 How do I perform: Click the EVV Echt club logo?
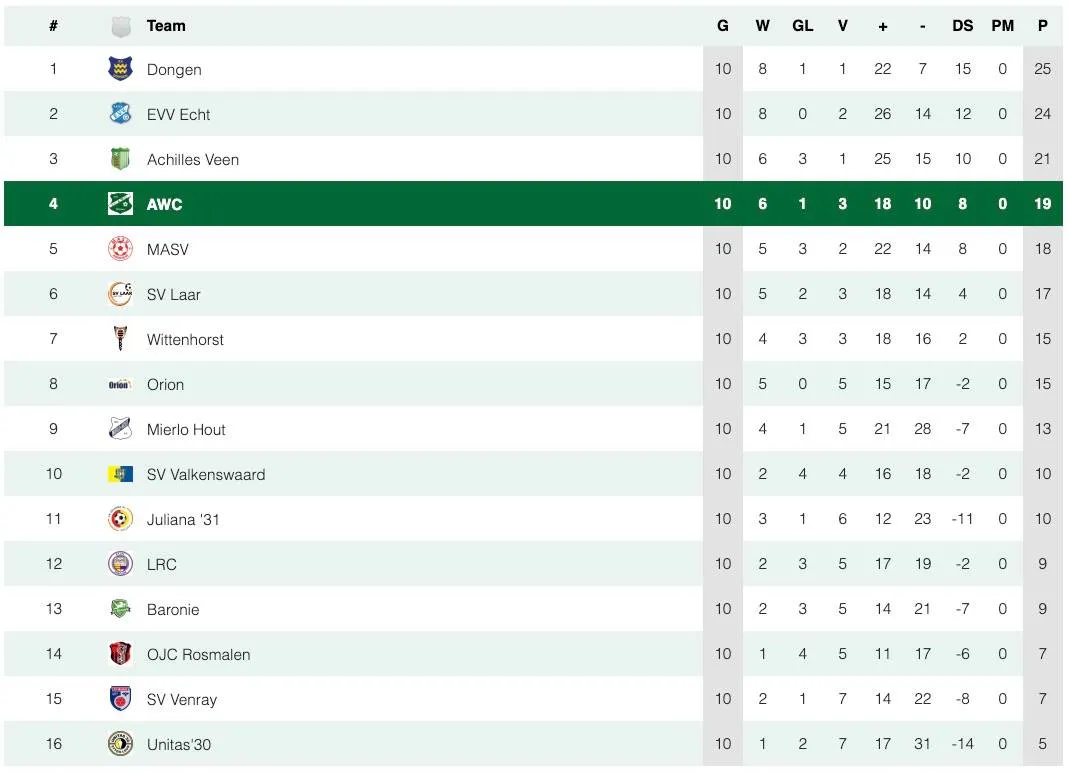pos(120,114)
